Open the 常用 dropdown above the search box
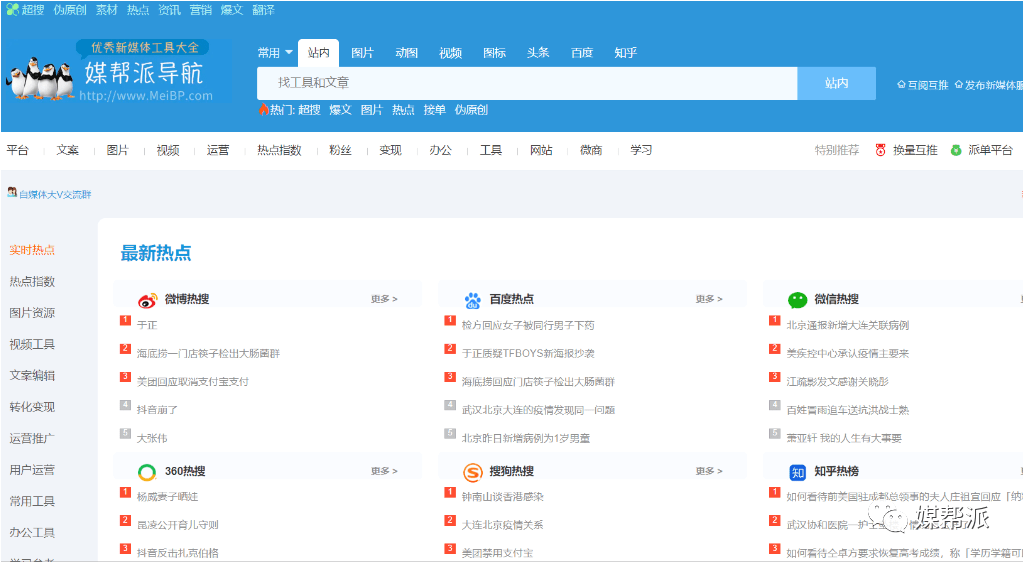This screenshot has height=563, width=1023. click(275, 53)
